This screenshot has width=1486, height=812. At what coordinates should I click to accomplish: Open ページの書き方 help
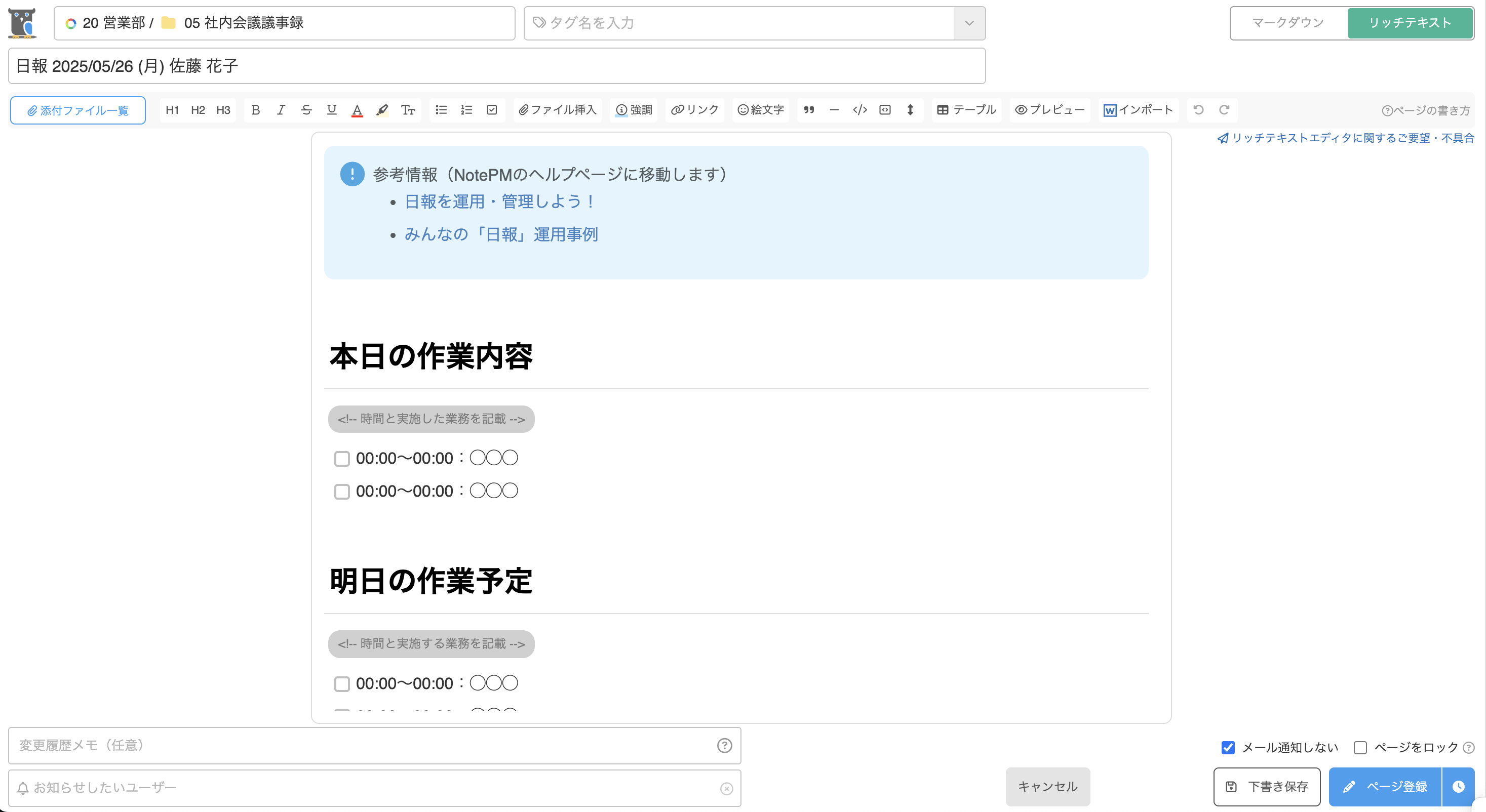tap(1426, 111)
